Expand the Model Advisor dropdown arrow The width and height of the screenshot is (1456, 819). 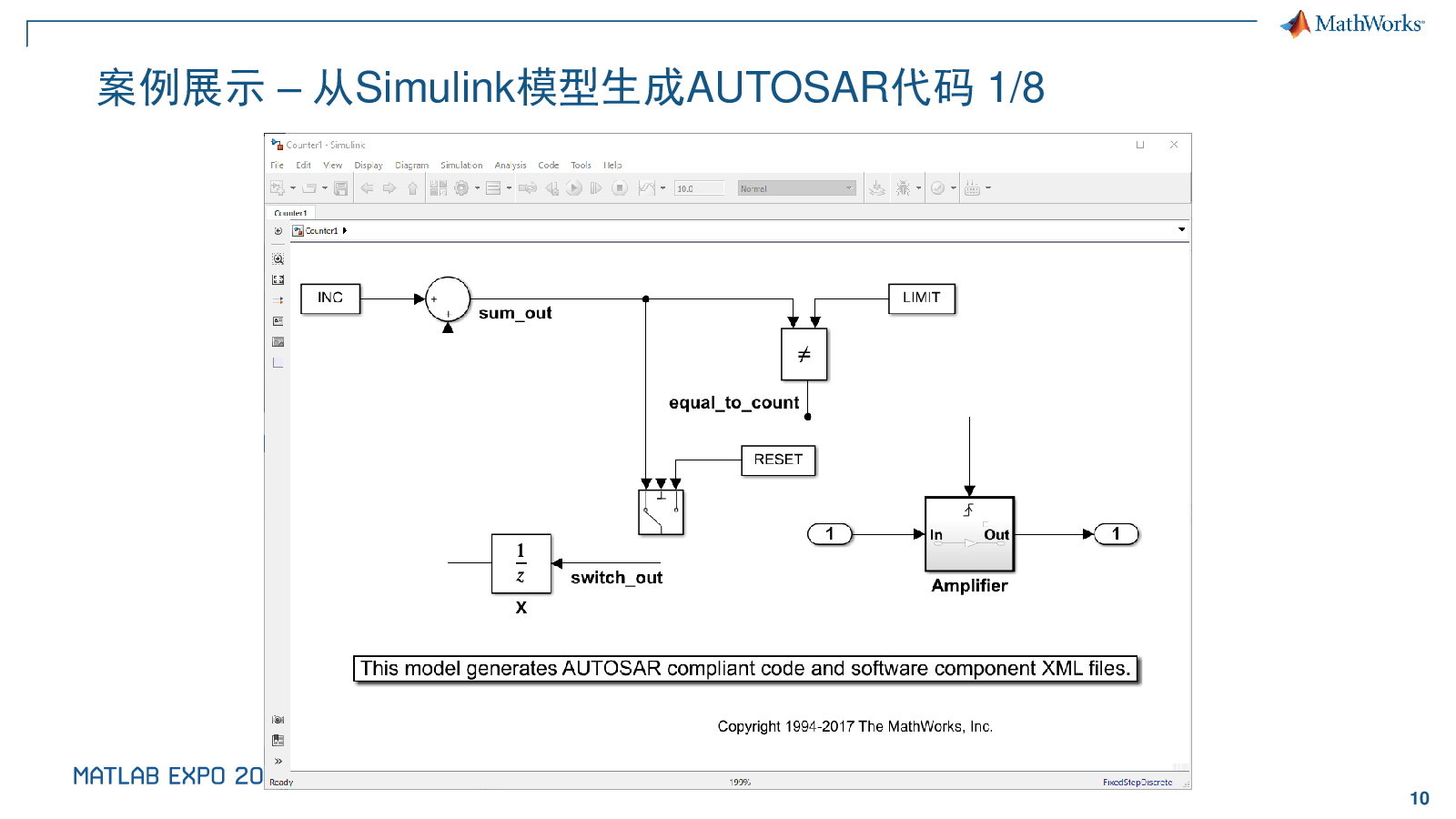coord(953,188)
